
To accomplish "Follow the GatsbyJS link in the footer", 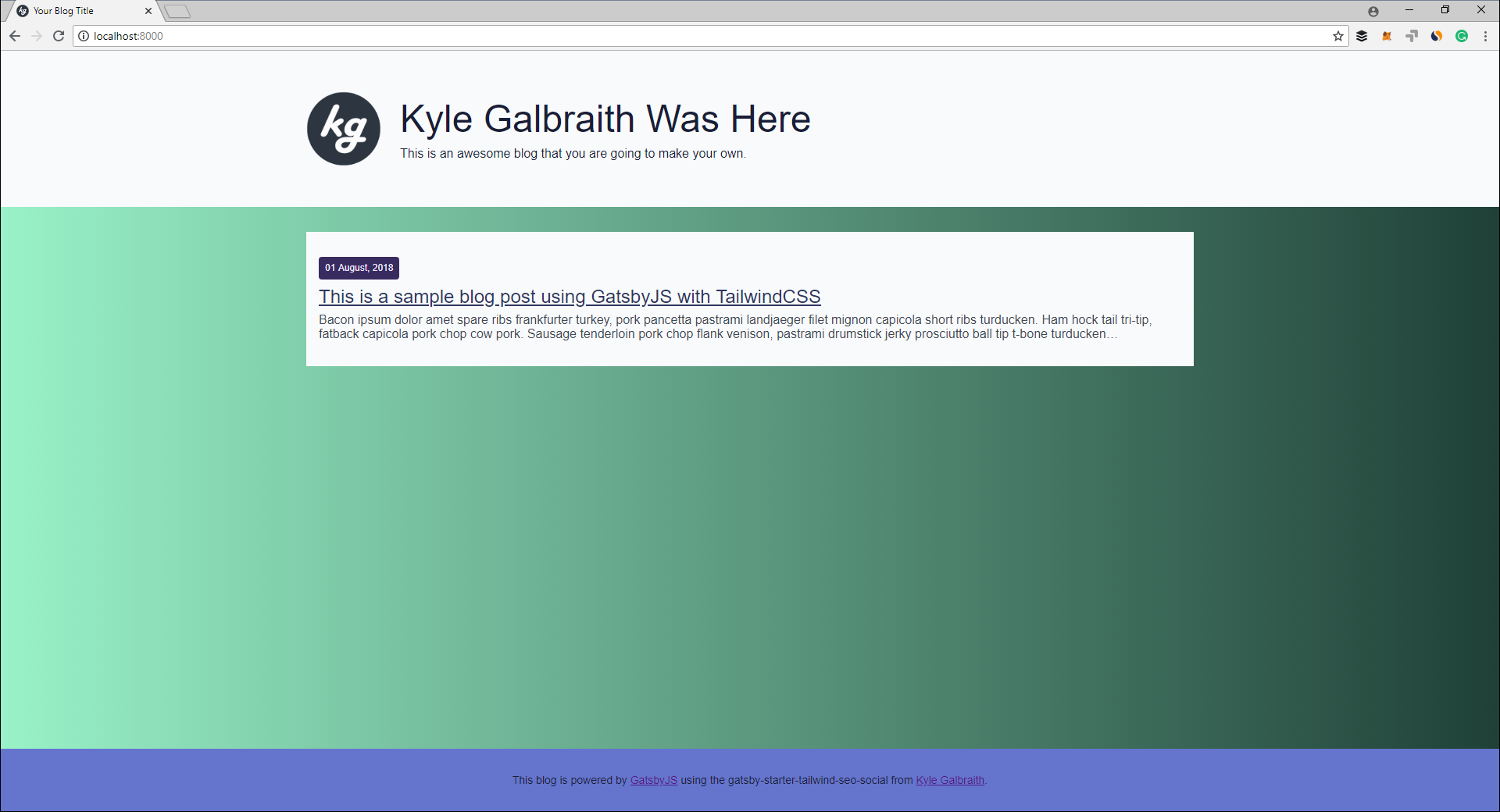I will tap(653, 780).
